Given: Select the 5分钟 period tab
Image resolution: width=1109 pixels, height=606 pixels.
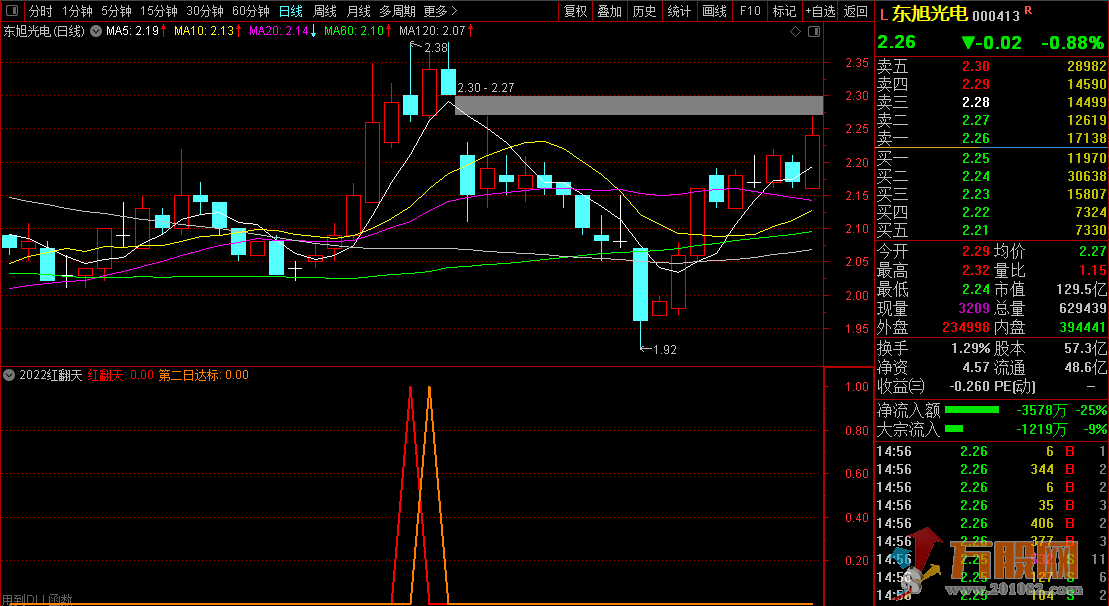Looking at the screenshot, I should click(116, 11).
